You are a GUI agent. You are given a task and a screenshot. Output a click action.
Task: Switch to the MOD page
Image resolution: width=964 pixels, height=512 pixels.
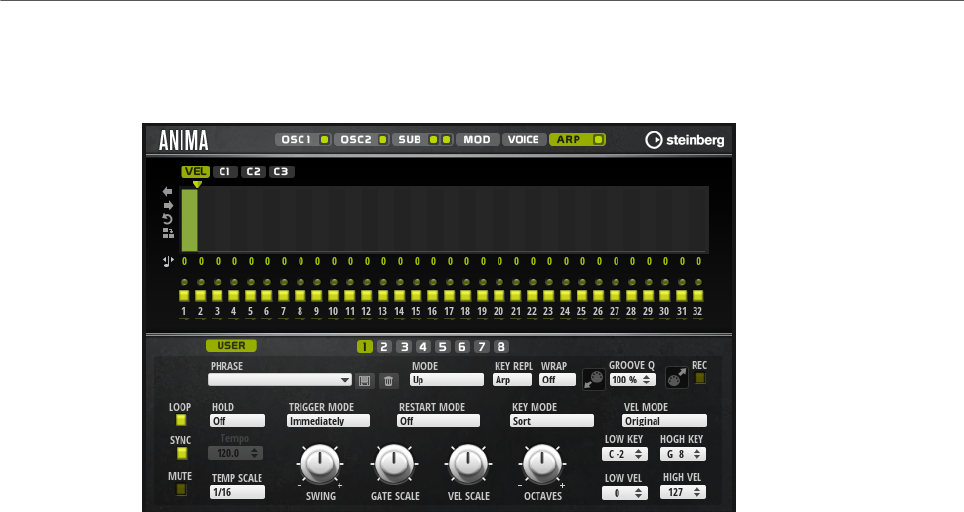(477, 140)
